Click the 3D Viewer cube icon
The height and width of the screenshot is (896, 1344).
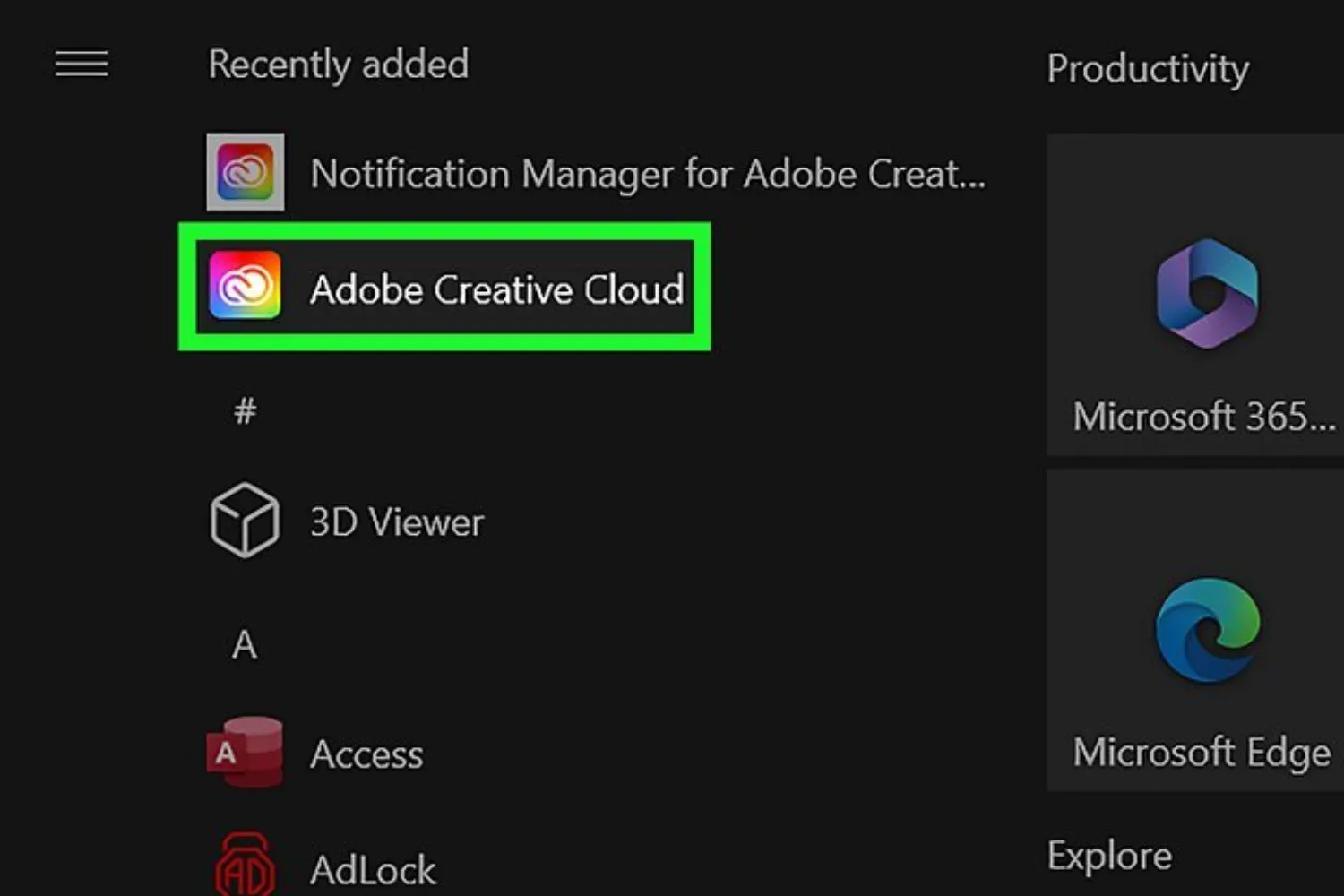pyautogui.click(x=244, y=522)
